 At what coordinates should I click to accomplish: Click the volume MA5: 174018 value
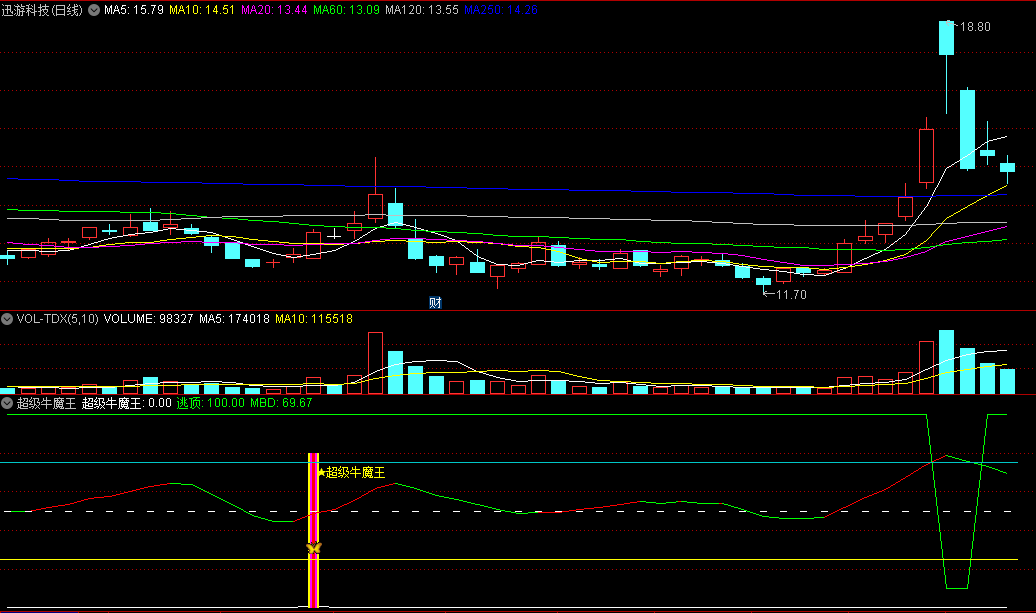(x=235, y=319)
